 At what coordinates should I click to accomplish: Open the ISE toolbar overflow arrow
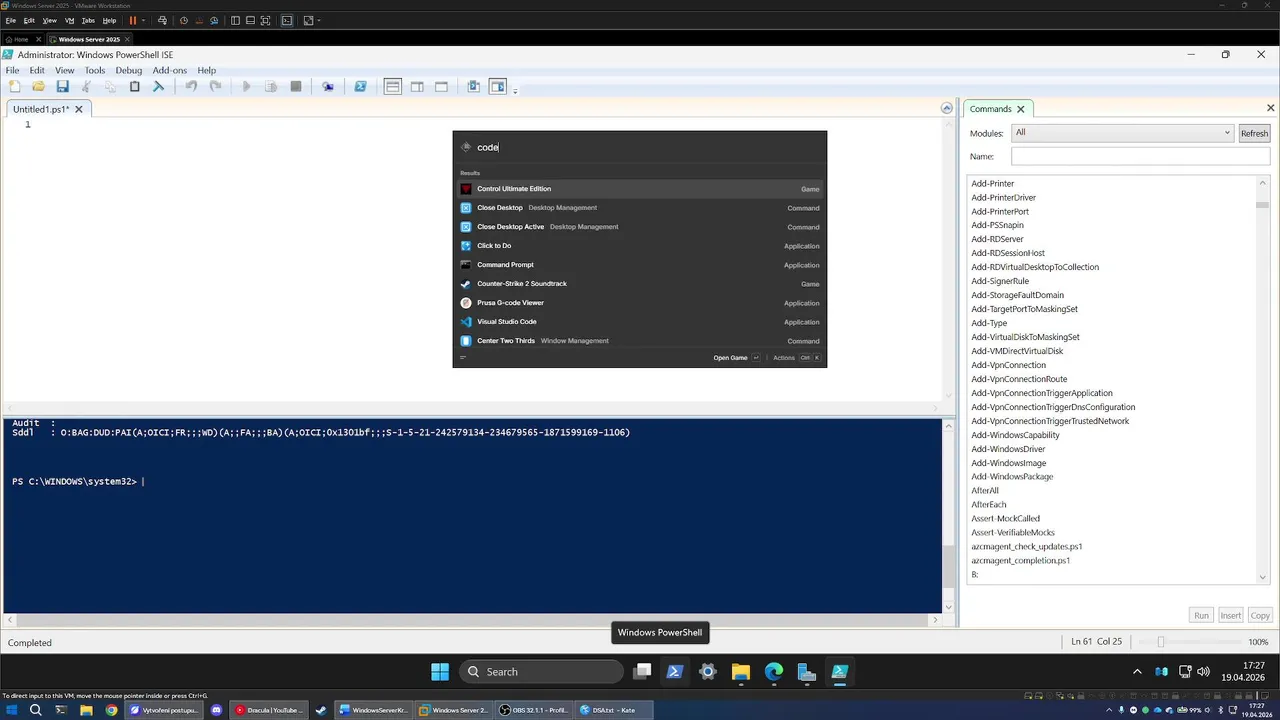pos(515,90)
